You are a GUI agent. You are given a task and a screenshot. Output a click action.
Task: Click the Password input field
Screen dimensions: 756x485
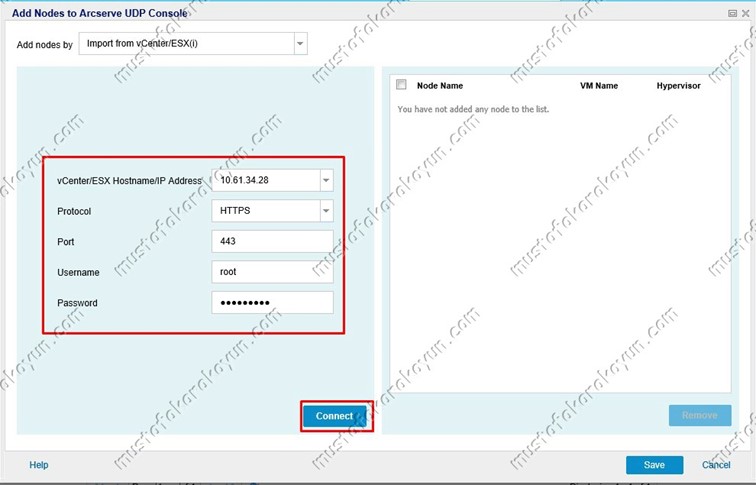point(272,303)
